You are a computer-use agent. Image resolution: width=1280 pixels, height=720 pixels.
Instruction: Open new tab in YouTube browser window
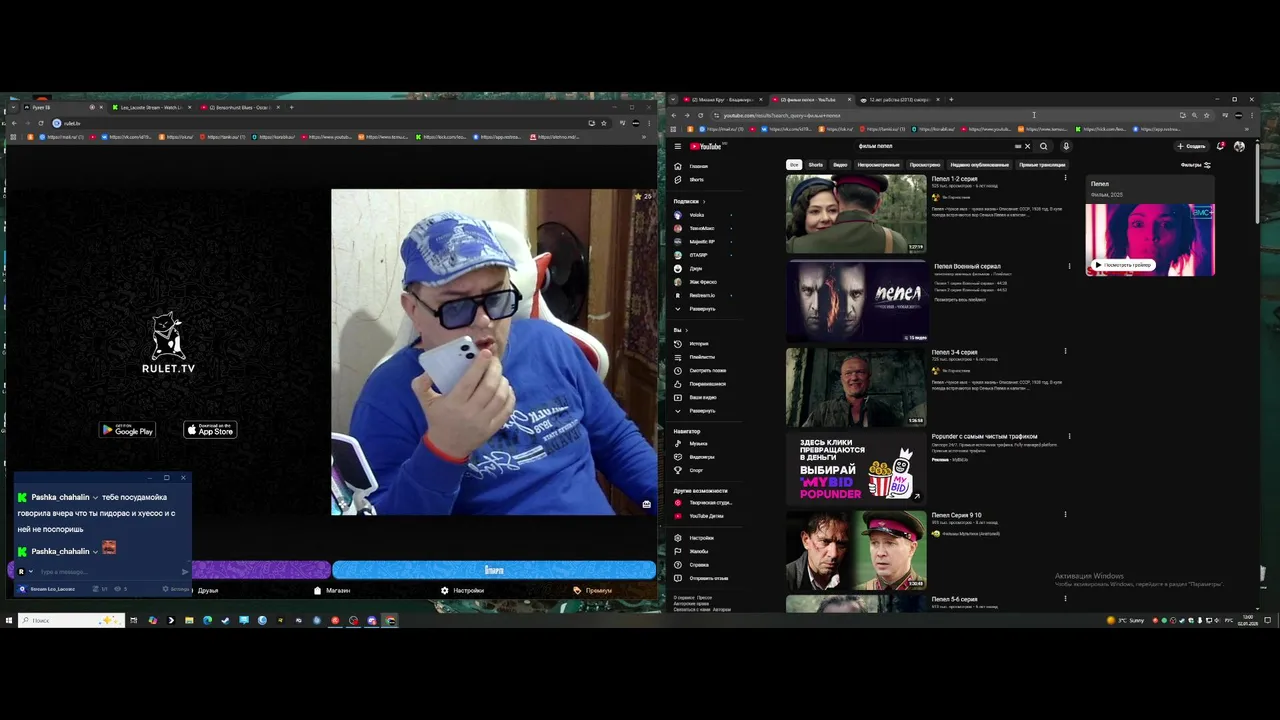click(x=951, y=99)
